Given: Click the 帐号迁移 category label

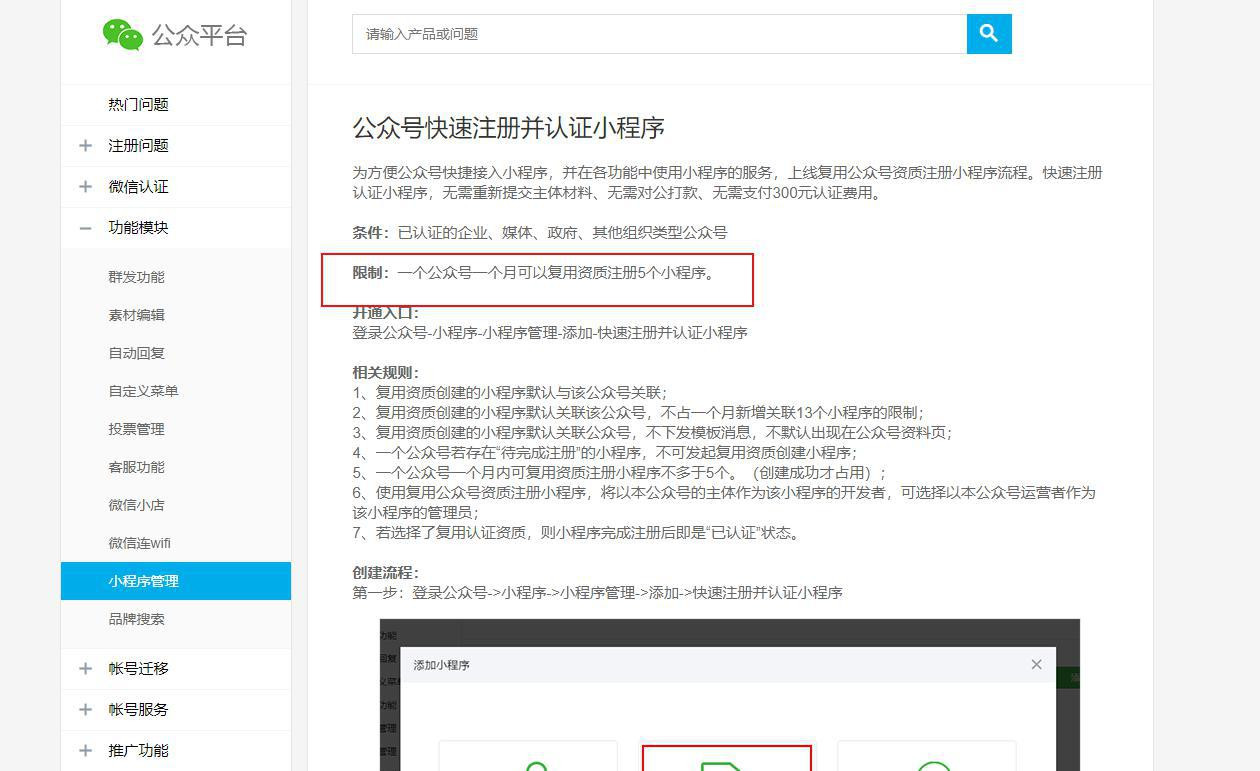Looking at the screenshot, I should tap(138, 669).
